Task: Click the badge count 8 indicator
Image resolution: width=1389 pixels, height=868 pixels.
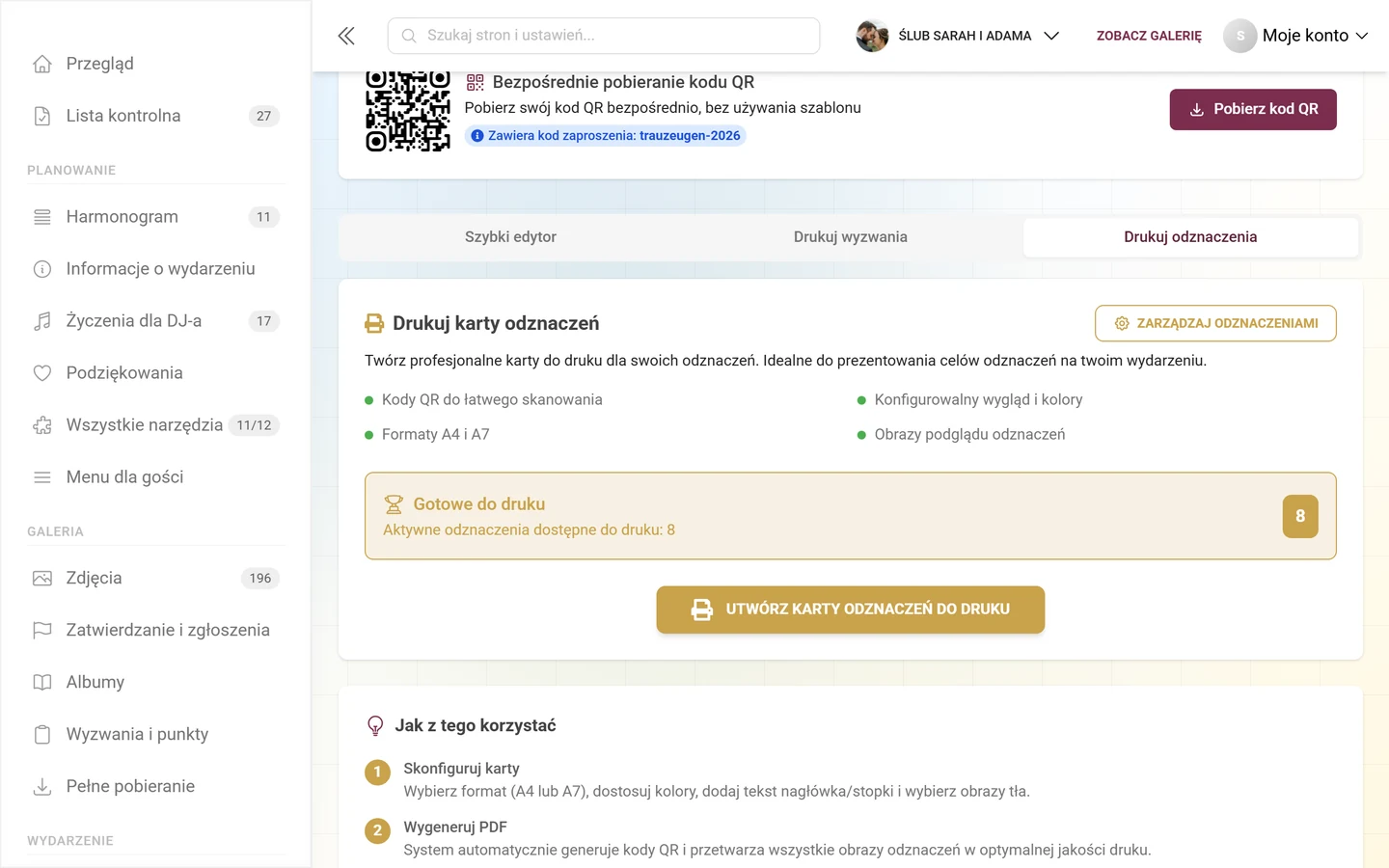Action: [x=1300, y=516]
